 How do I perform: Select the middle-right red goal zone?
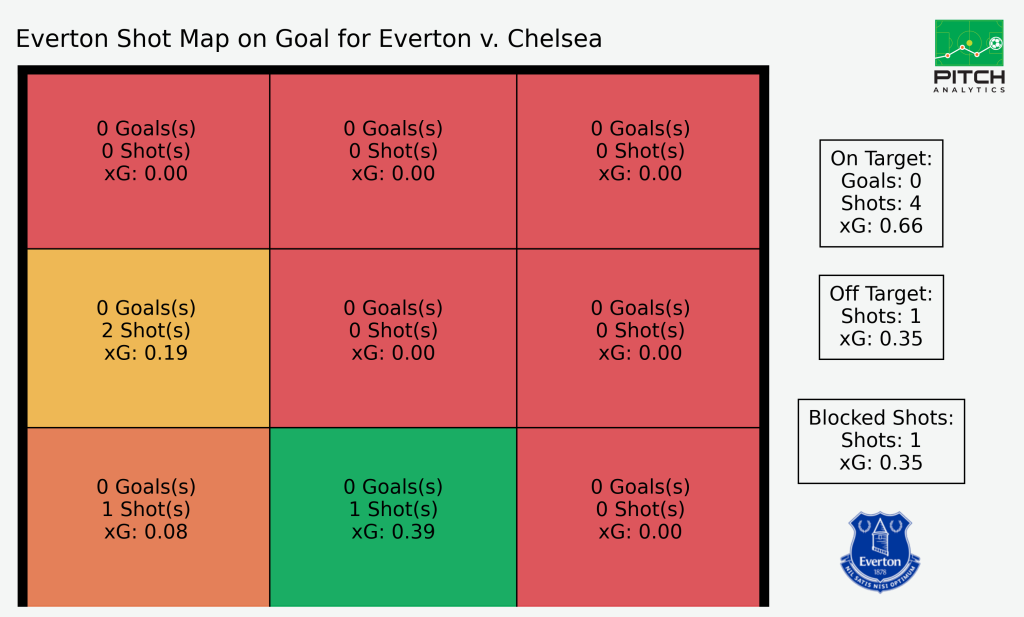pyautogui.click(x=638, y=338)
